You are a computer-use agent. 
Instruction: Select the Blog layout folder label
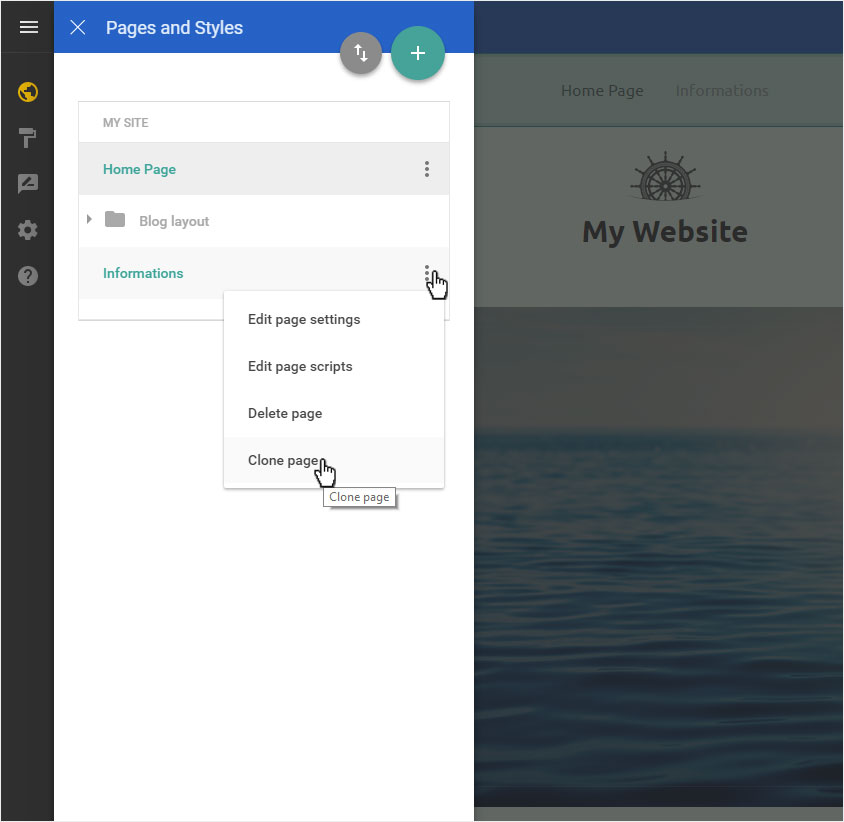(174, 221)
